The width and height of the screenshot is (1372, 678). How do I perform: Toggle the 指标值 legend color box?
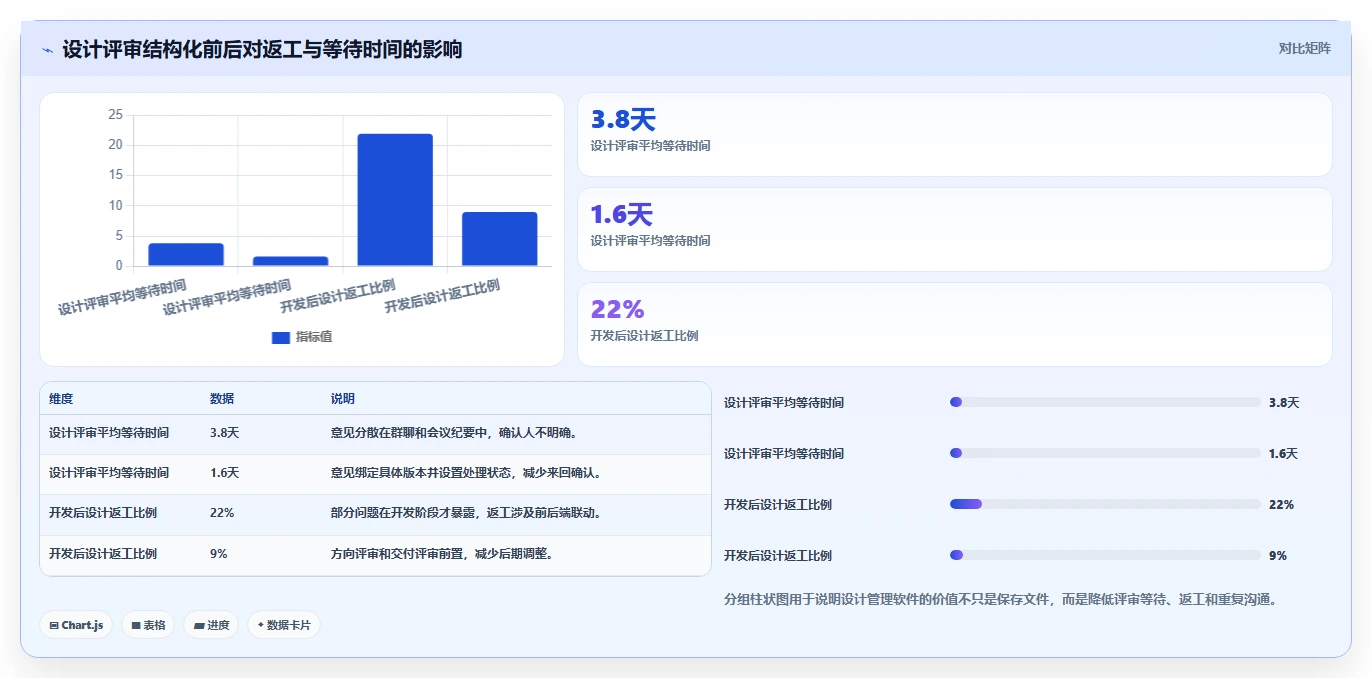coord(281,337)
